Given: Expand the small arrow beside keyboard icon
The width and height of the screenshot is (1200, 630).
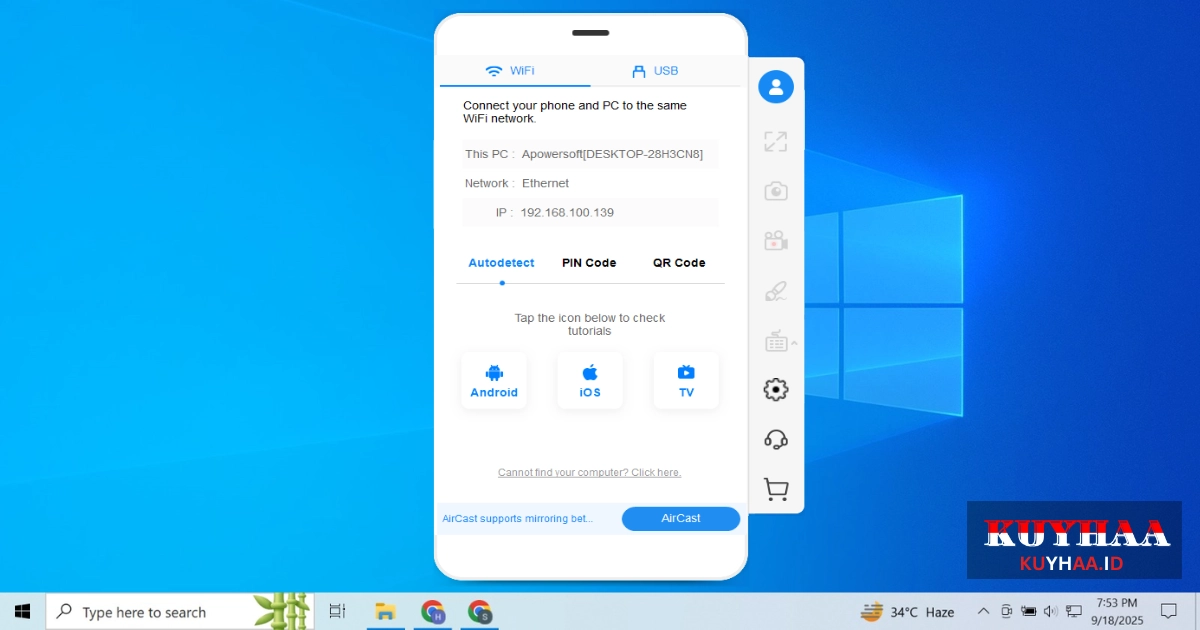Looking at the screenshot, I should pyautogui.click(x=795, y=343).
